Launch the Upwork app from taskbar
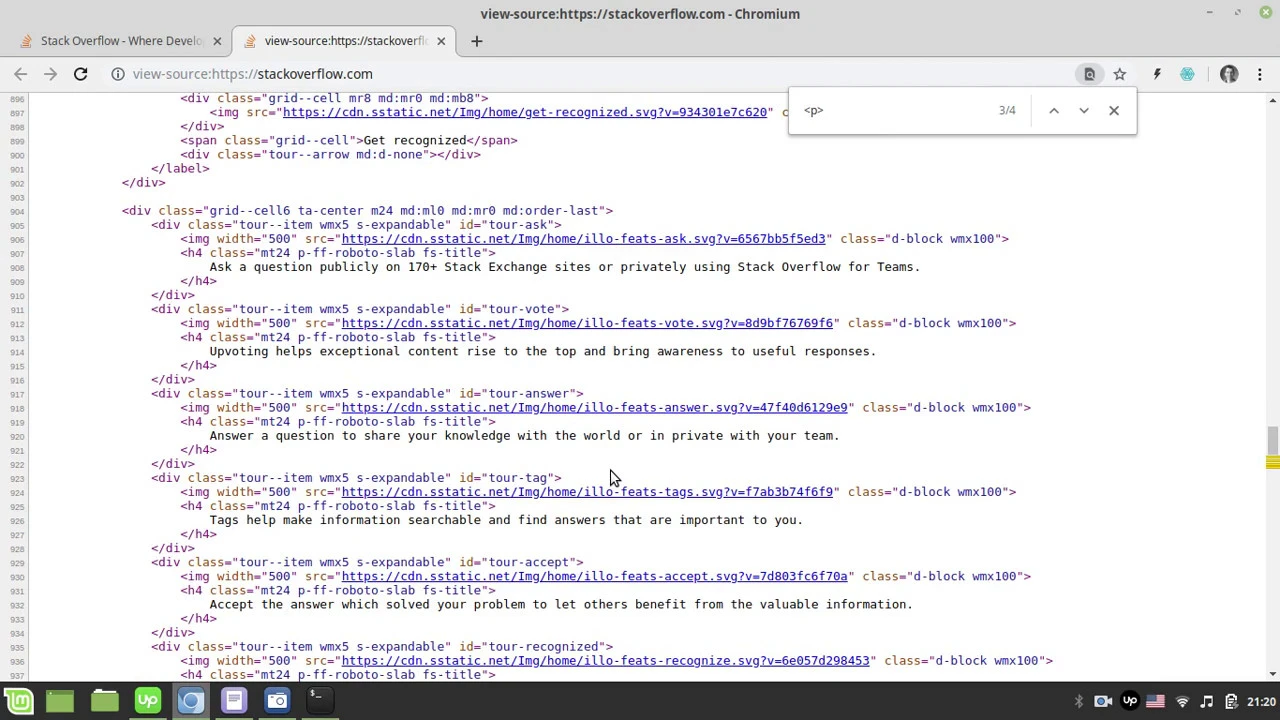The image size is (1280, 720). tap(147, 701)
